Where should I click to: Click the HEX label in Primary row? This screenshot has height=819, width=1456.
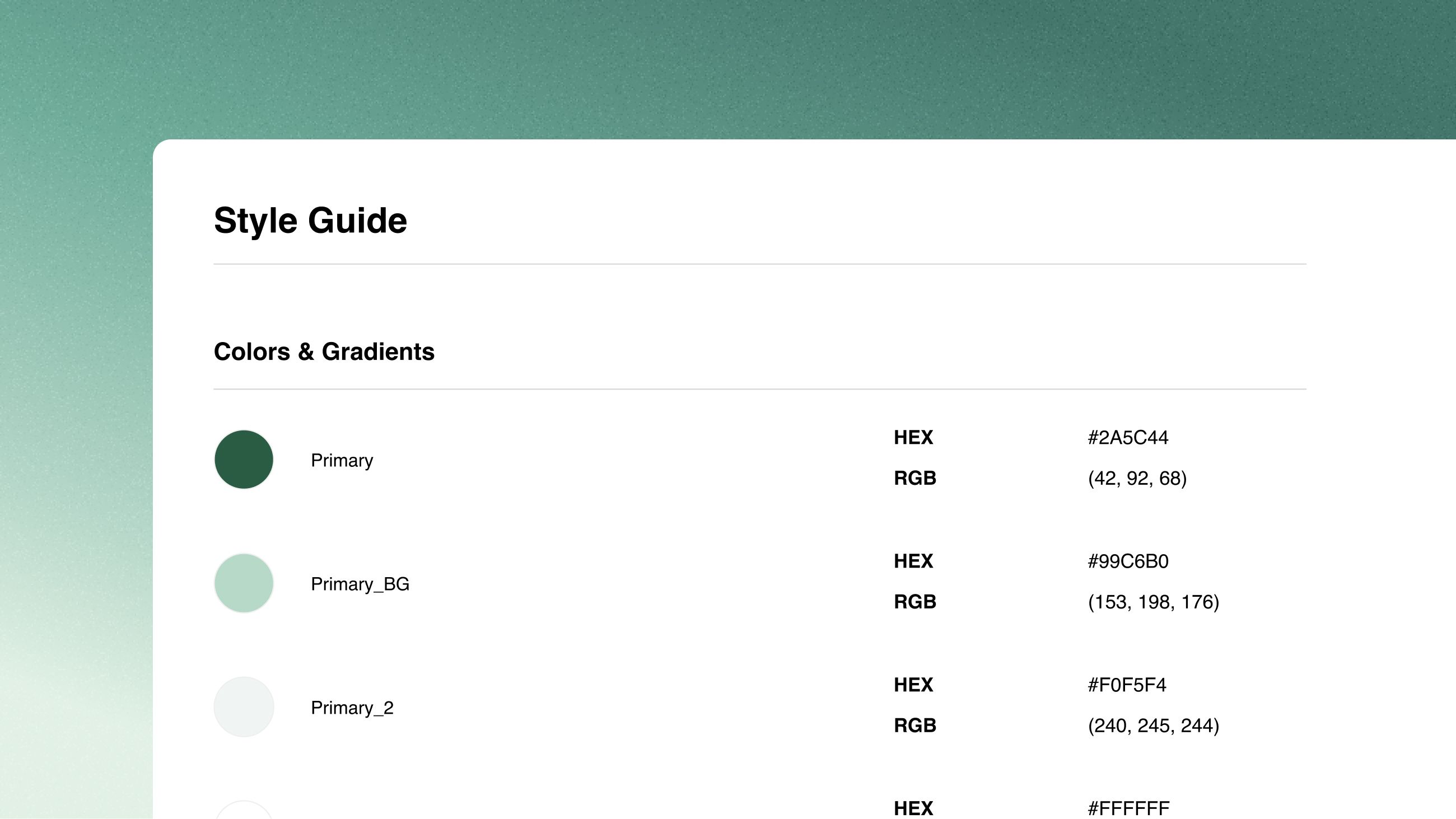coord(913,437)
